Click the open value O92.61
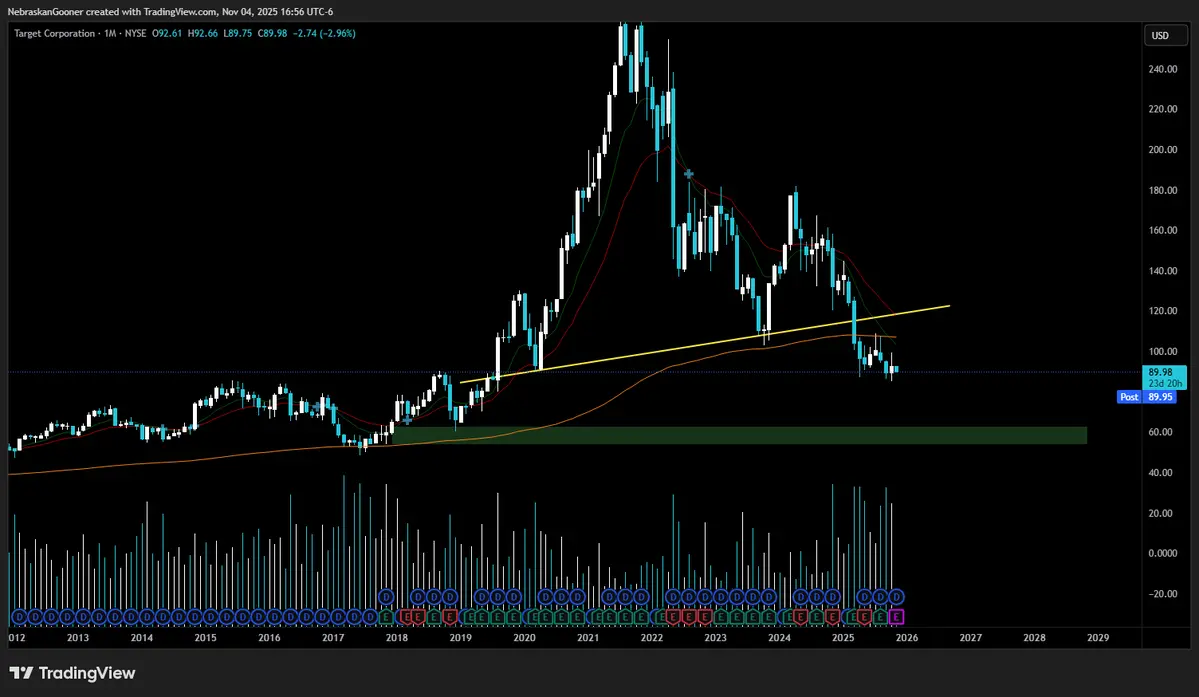The height and width of the screenshot is (697, 1199). (x=167, y=34)
